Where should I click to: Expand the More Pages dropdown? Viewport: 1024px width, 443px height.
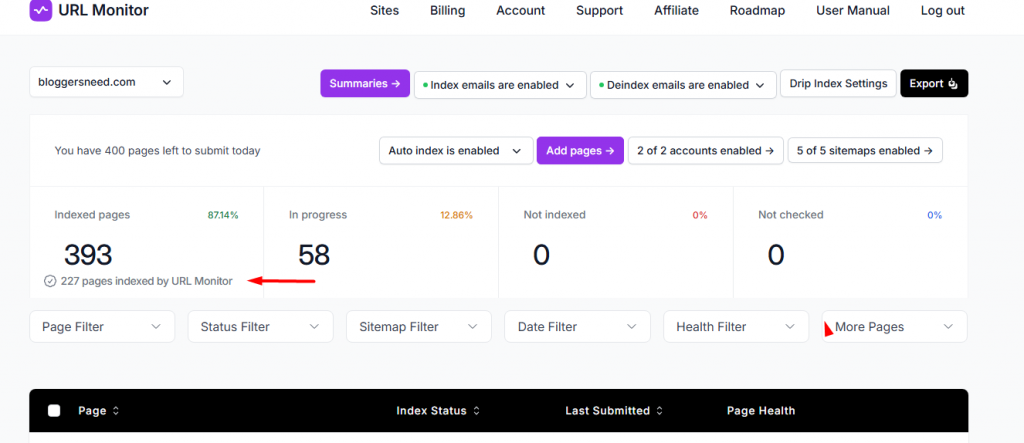895,327
